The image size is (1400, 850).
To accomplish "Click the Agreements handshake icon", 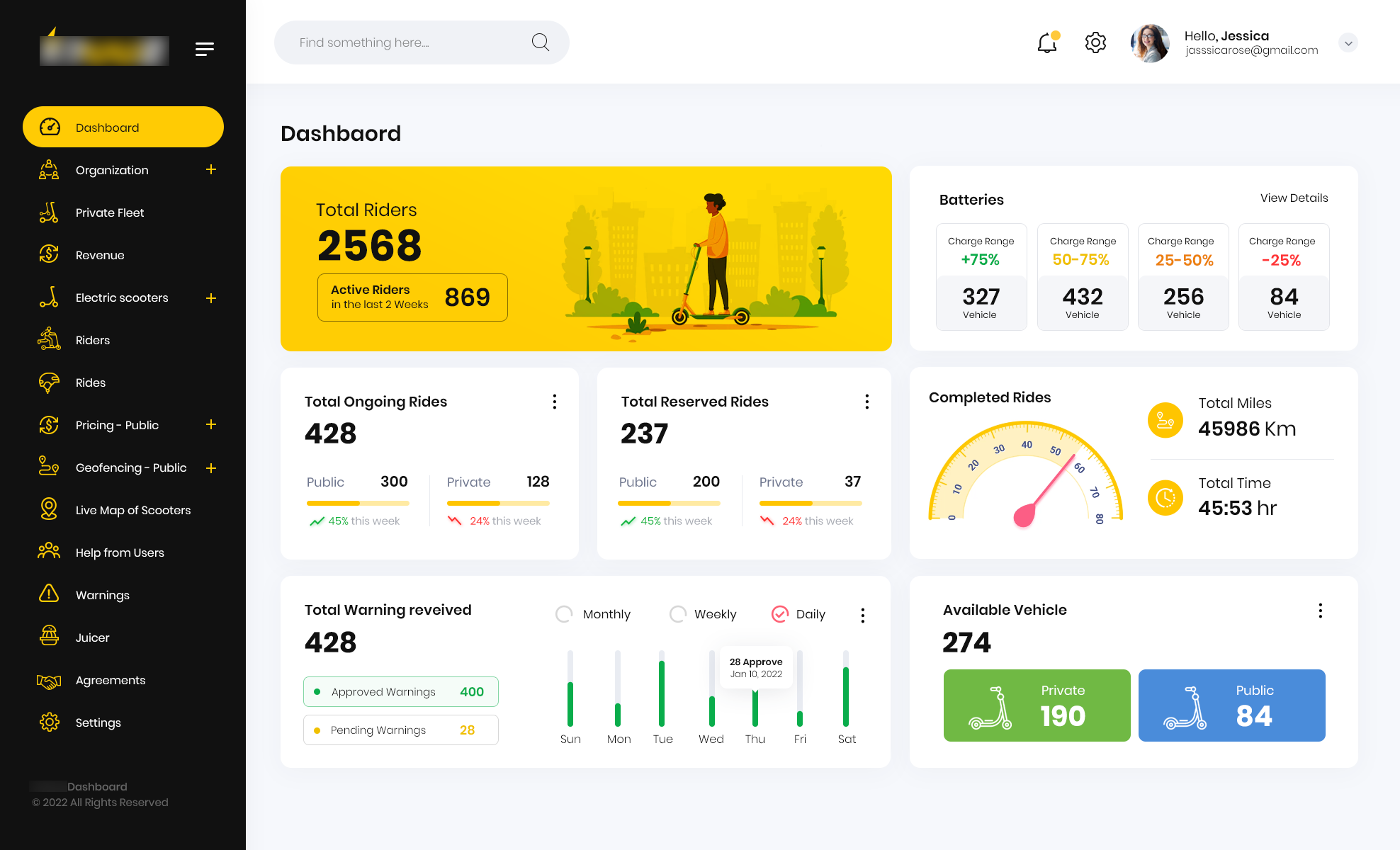I will click(49, 680).
